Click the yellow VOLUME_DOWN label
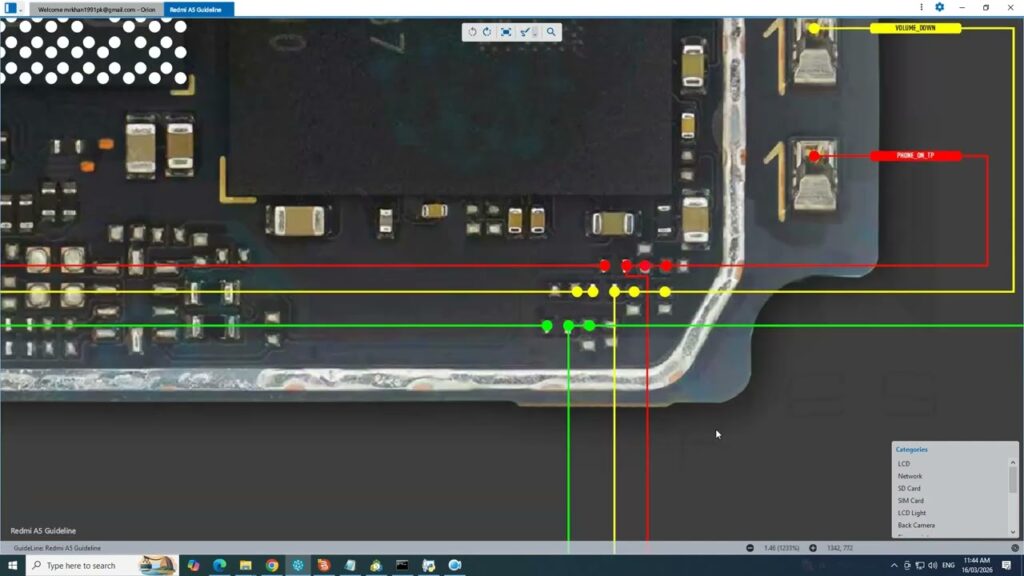Screen dimensions: 1024x576 pos(915,28)
